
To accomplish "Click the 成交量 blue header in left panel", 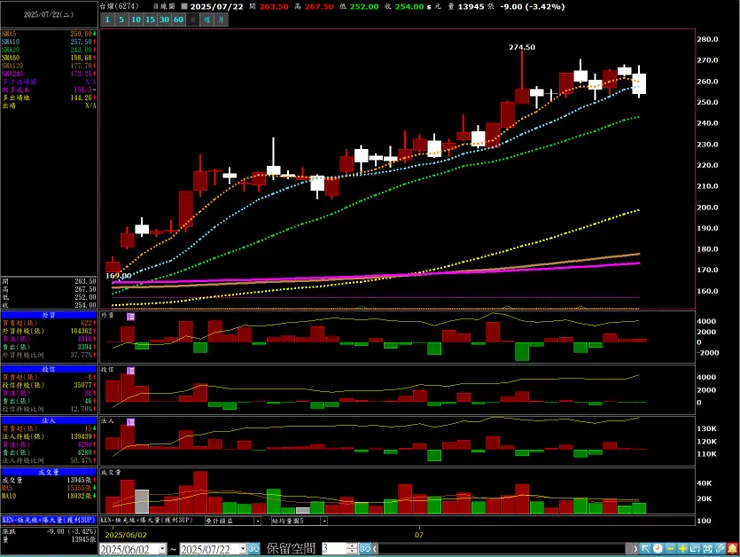I will point(49,472).
